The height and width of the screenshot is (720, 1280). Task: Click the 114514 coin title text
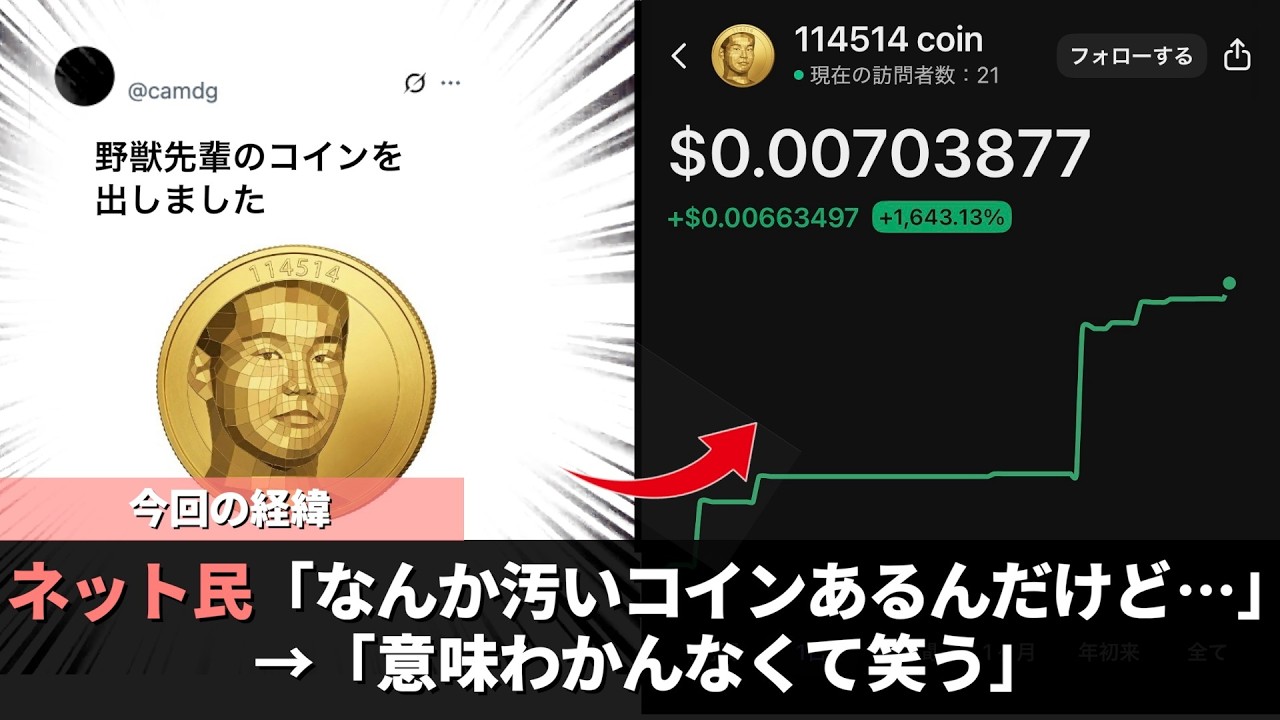[888, 40]
